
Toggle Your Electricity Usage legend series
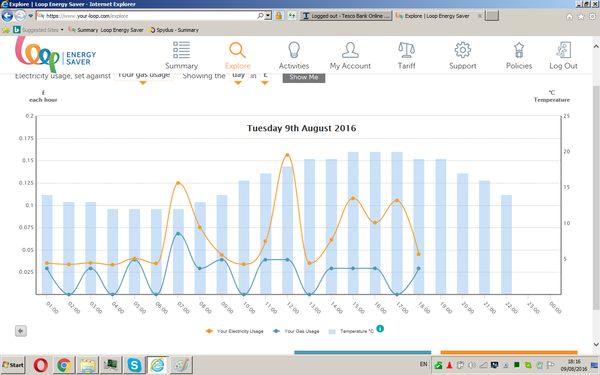(x=234, y=331)
